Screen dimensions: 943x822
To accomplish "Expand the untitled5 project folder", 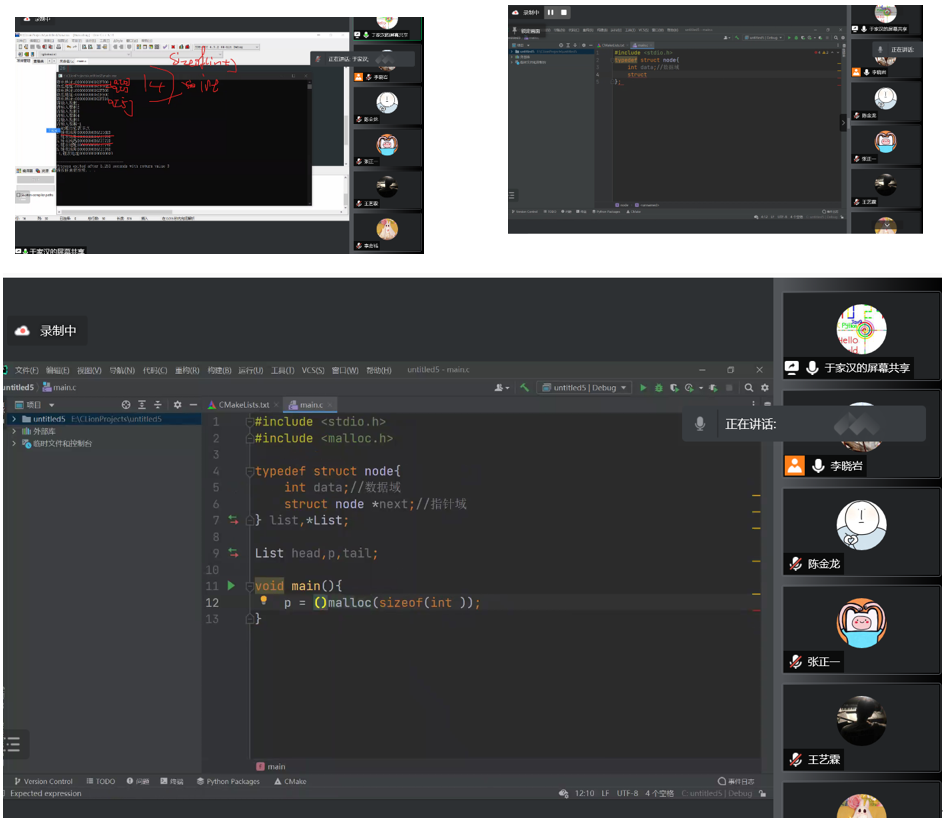I will (x=13, y=419).
